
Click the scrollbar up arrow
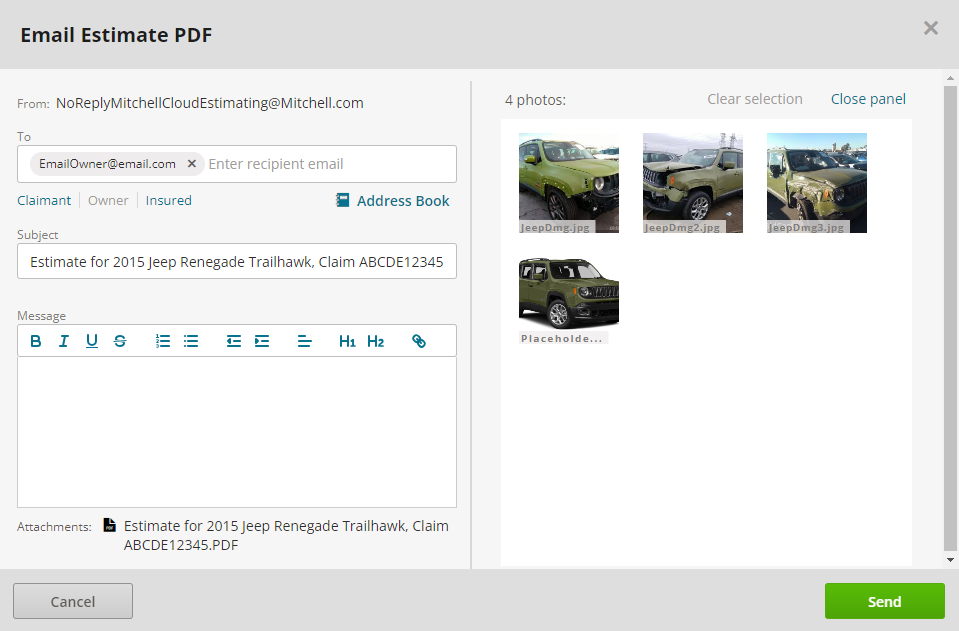[x=950, y=78]
